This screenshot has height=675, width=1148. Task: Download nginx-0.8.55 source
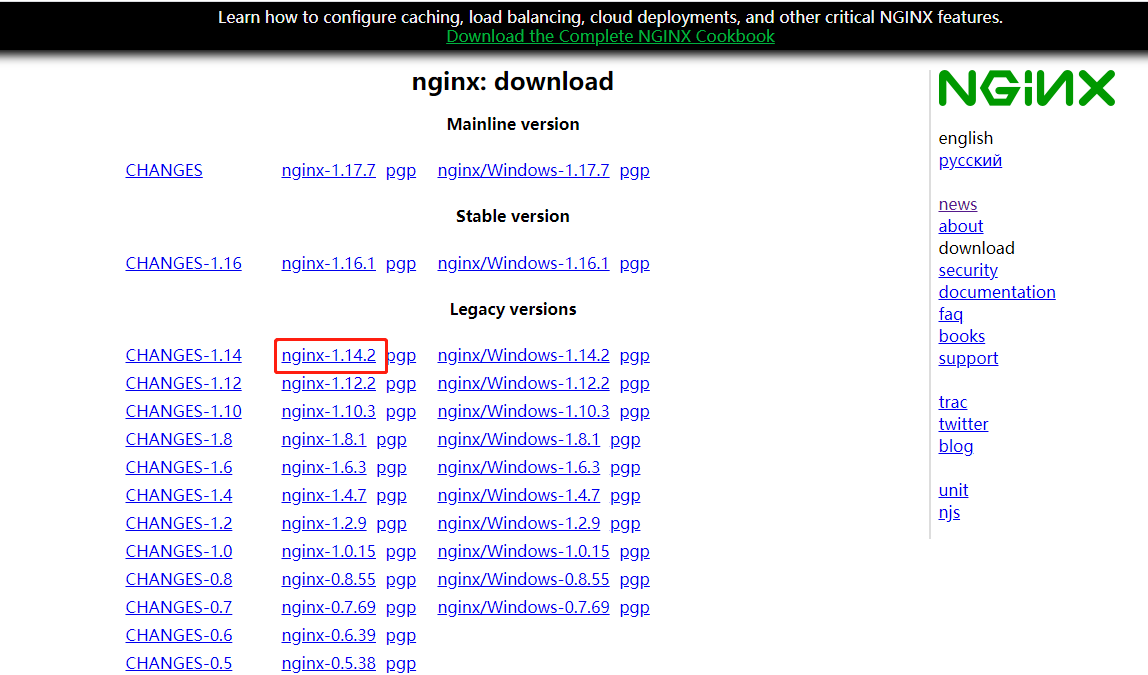328,579
